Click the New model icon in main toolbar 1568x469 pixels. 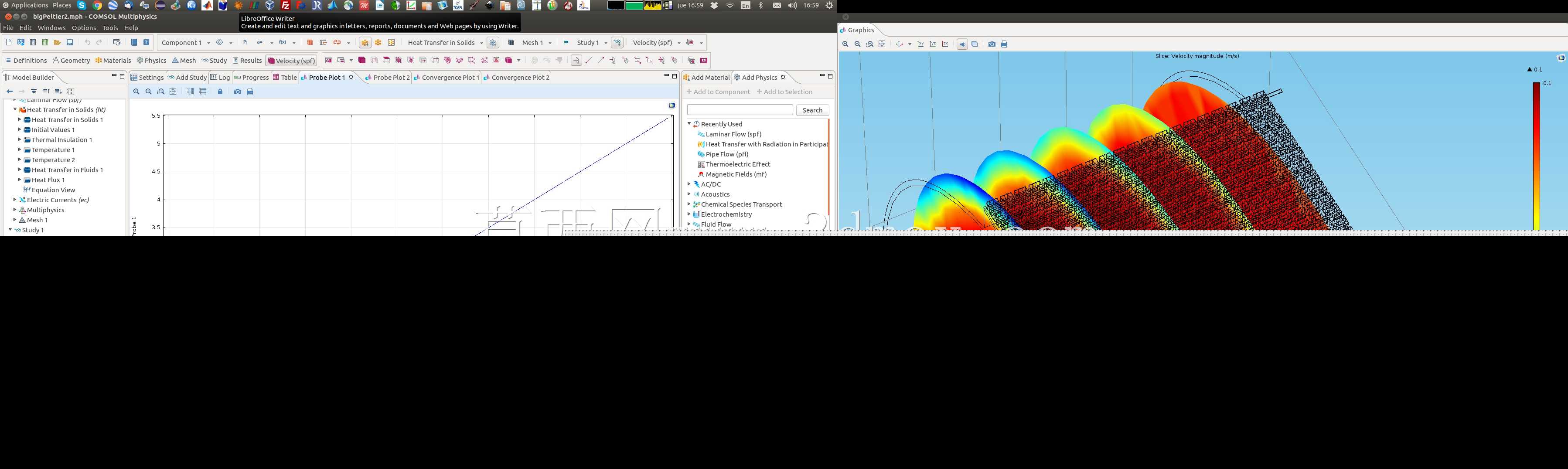click(9, 43)
